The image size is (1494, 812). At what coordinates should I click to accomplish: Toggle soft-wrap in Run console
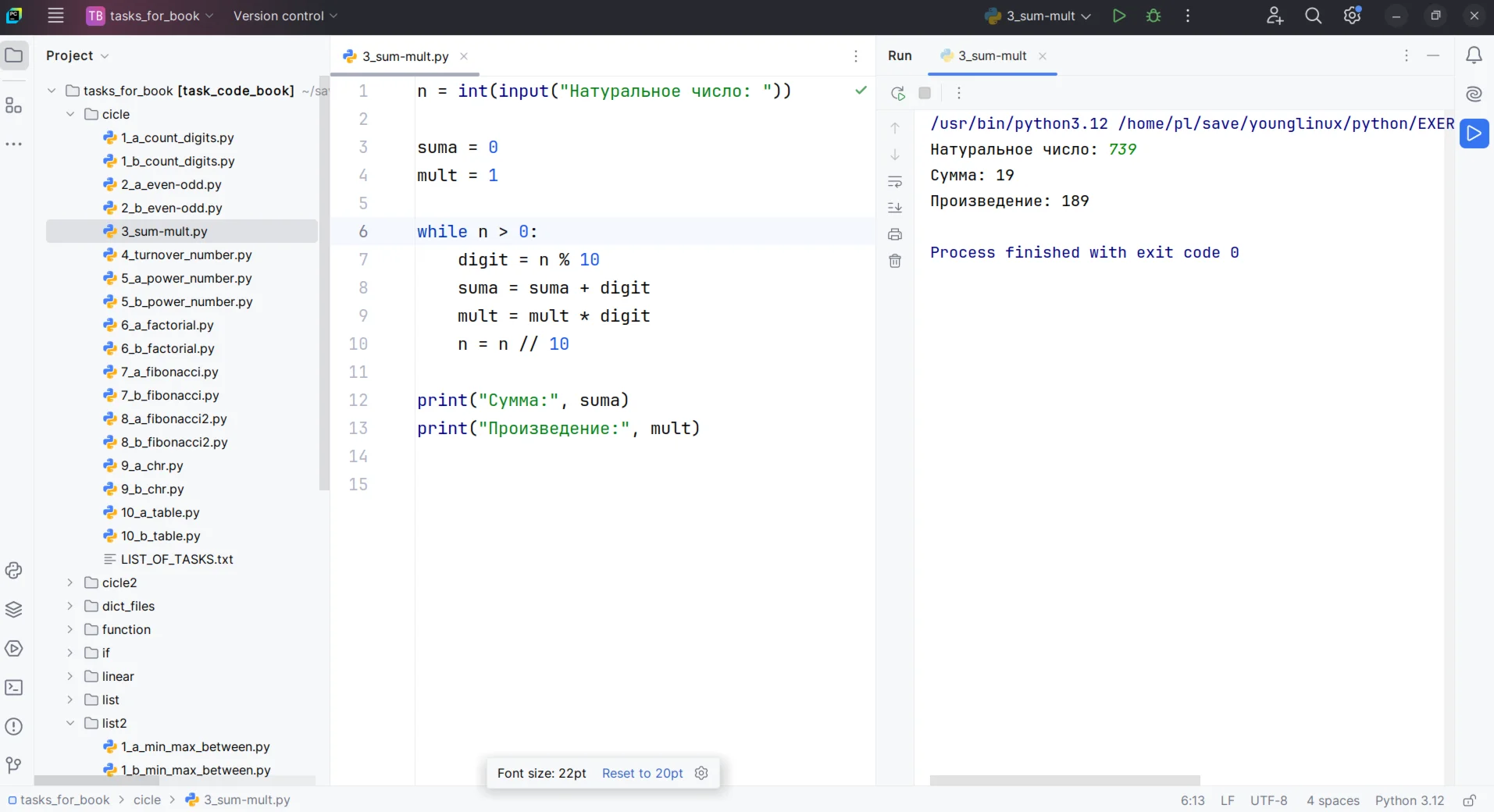click(x=895, y=182)
